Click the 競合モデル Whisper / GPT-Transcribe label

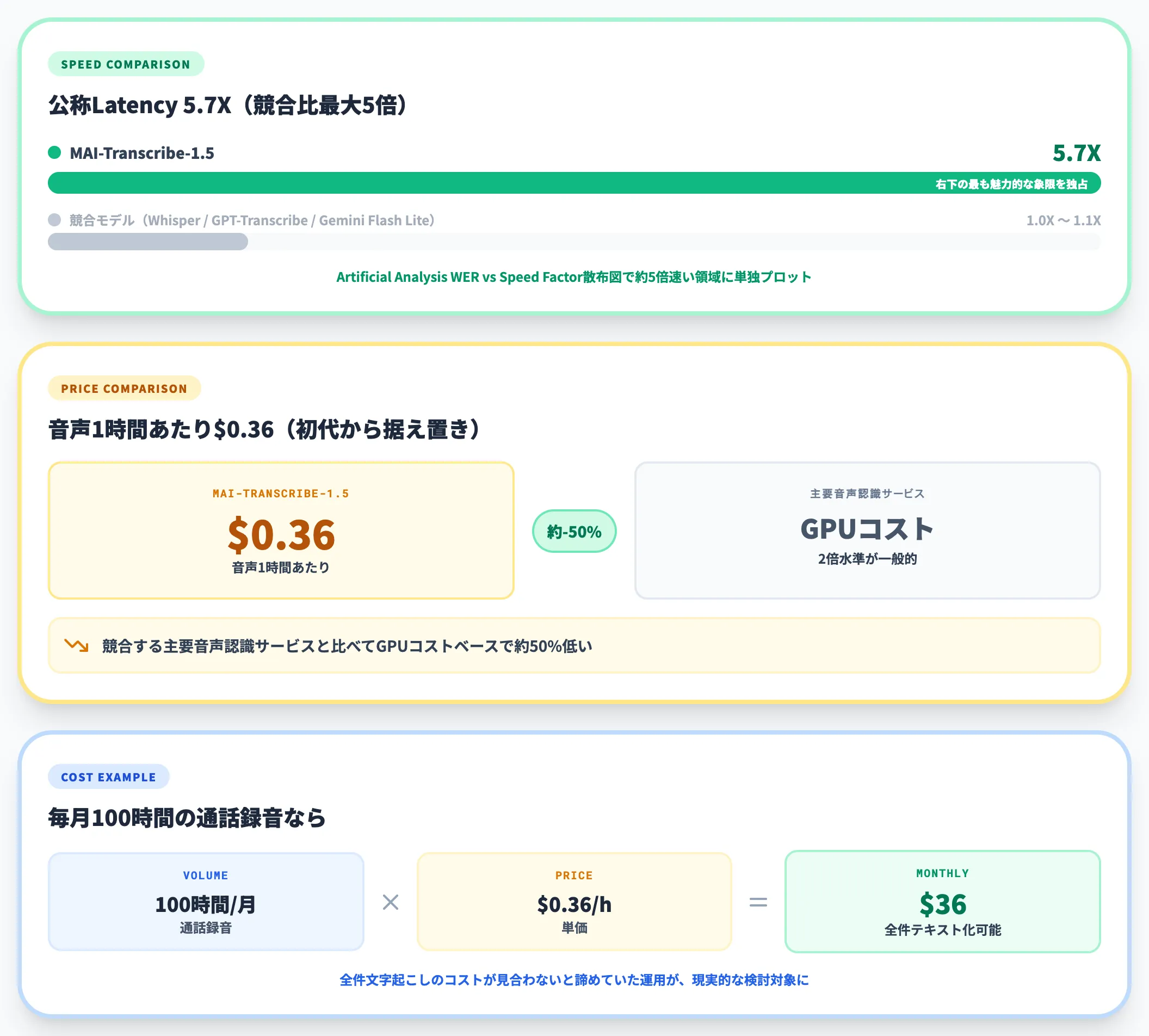point(252,220)
